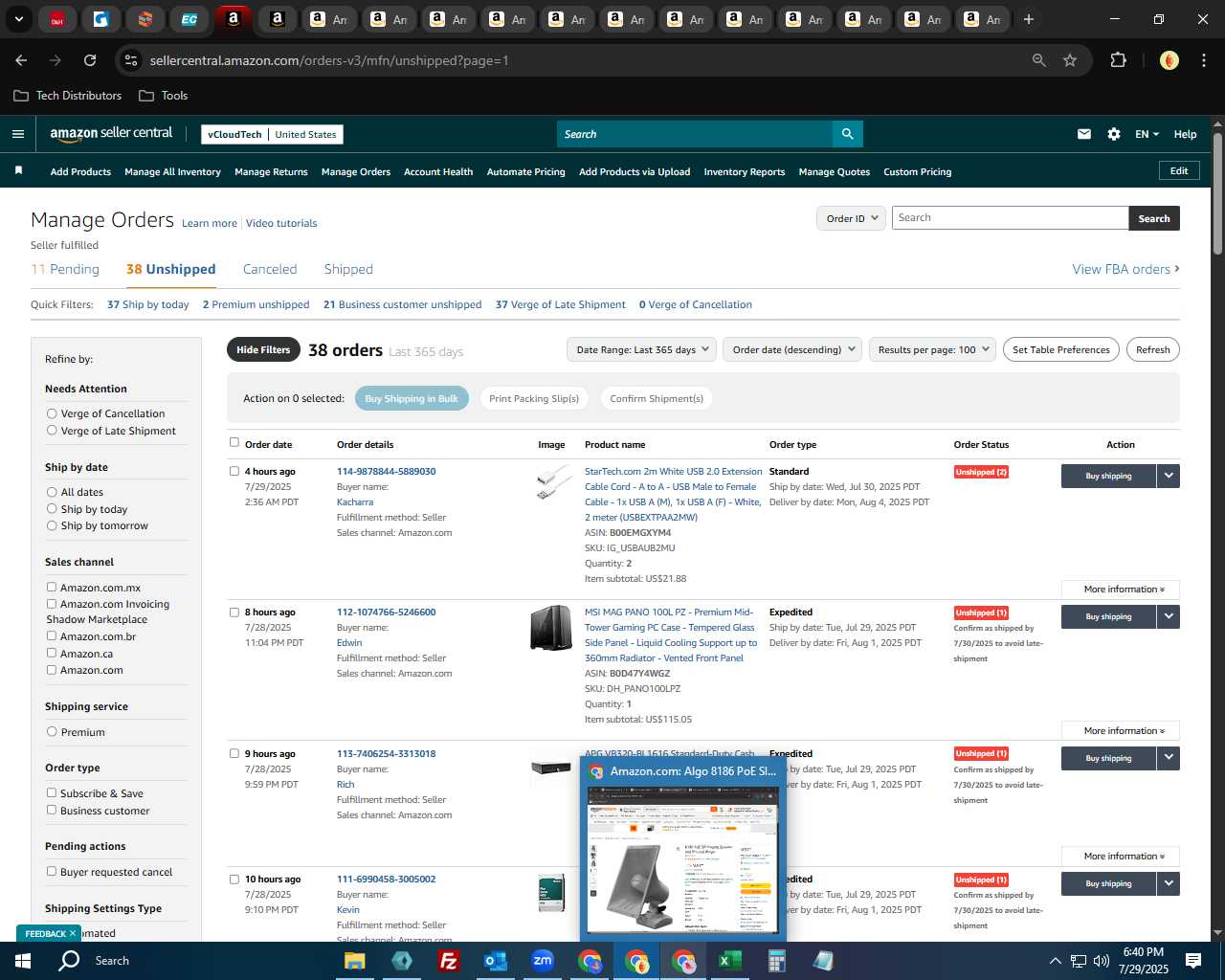Click Buy shipping for order 111-6990458-3005002

pos(1108,883)
